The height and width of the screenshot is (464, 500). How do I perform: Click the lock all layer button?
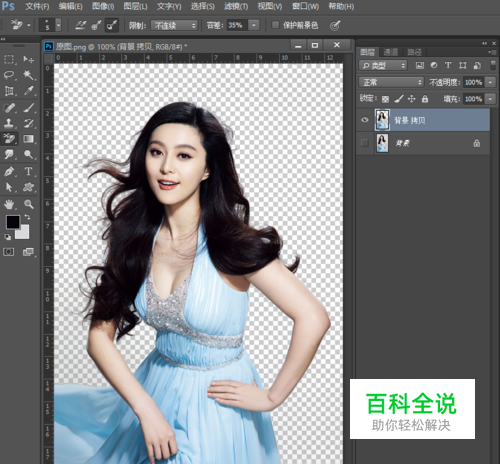pos(425,99)
